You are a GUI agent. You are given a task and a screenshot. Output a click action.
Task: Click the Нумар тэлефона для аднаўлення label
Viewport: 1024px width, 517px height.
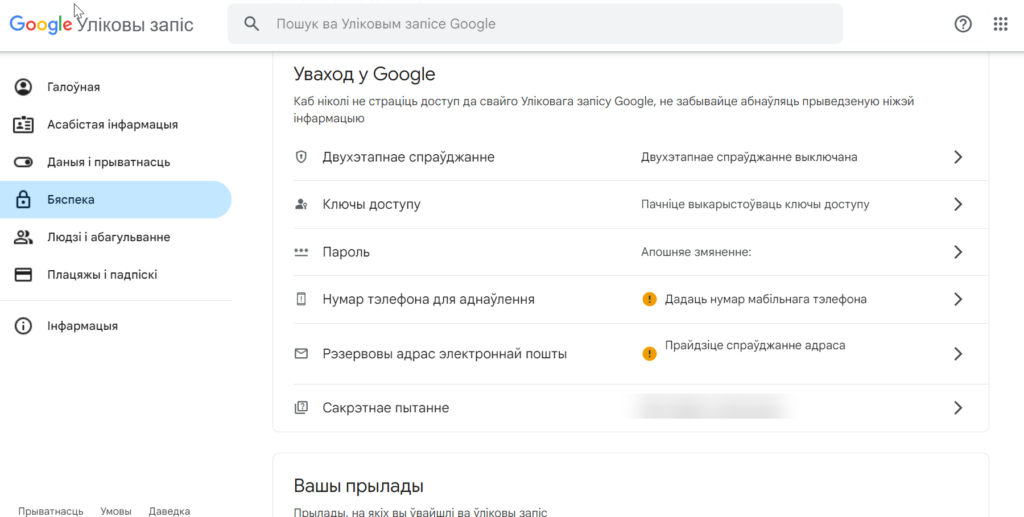(x=428, y=300)
